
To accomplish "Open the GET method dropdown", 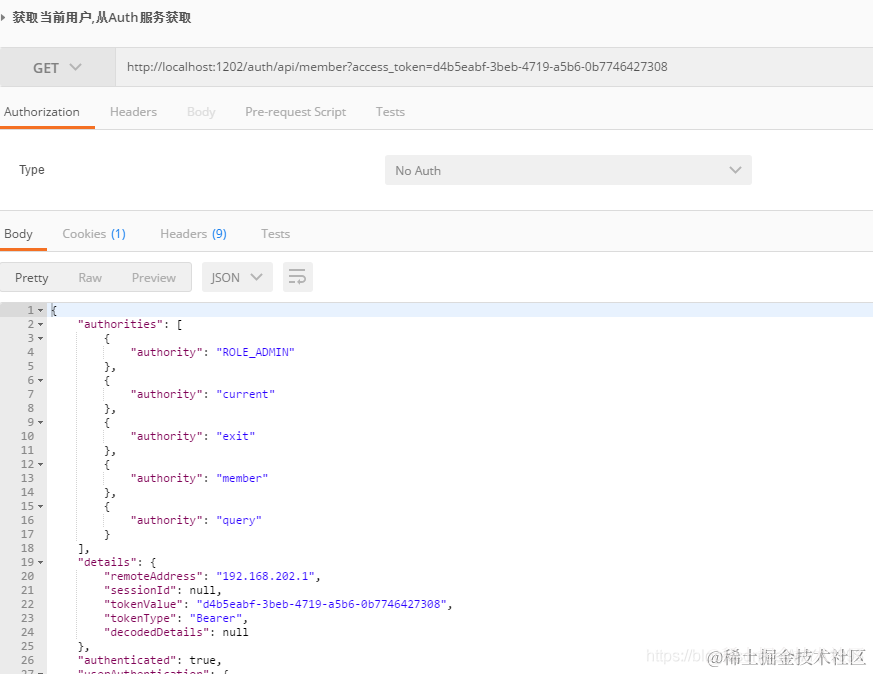I will click(x=57, y=67).
